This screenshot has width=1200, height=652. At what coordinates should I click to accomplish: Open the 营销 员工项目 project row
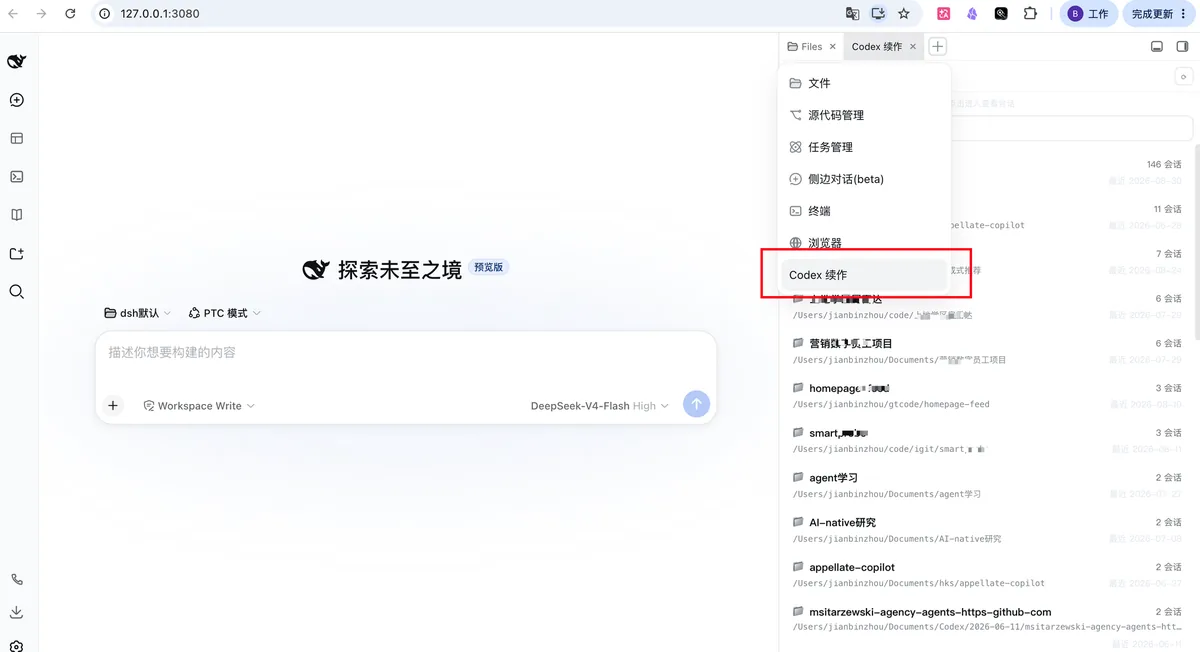pos(987,351)
